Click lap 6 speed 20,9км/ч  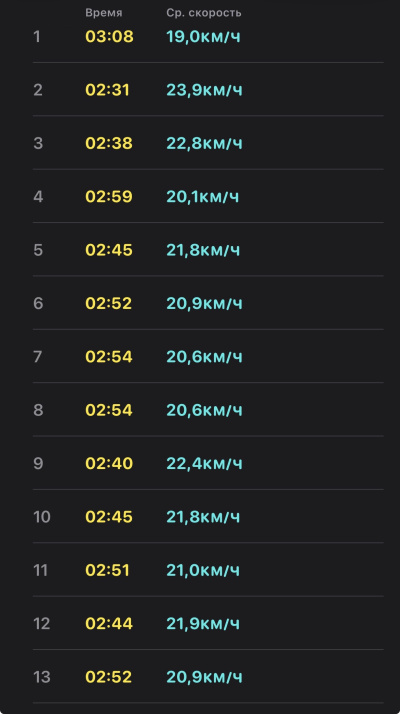pos(204,303)
